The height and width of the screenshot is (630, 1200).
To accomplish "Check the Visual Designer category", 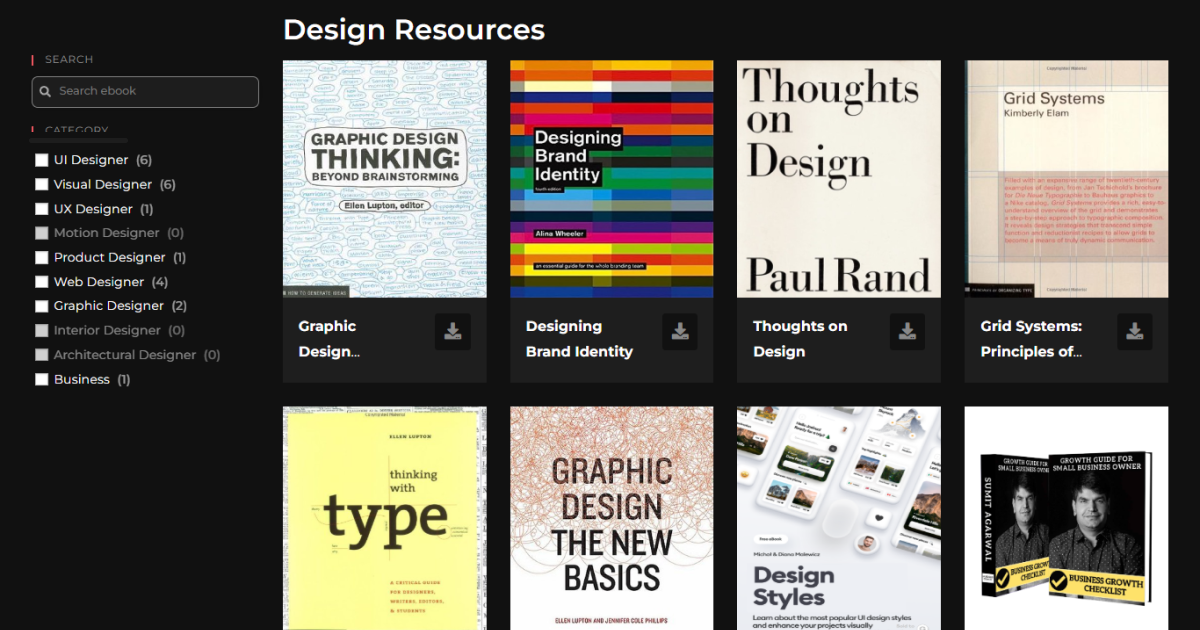I will click(41, 184).
